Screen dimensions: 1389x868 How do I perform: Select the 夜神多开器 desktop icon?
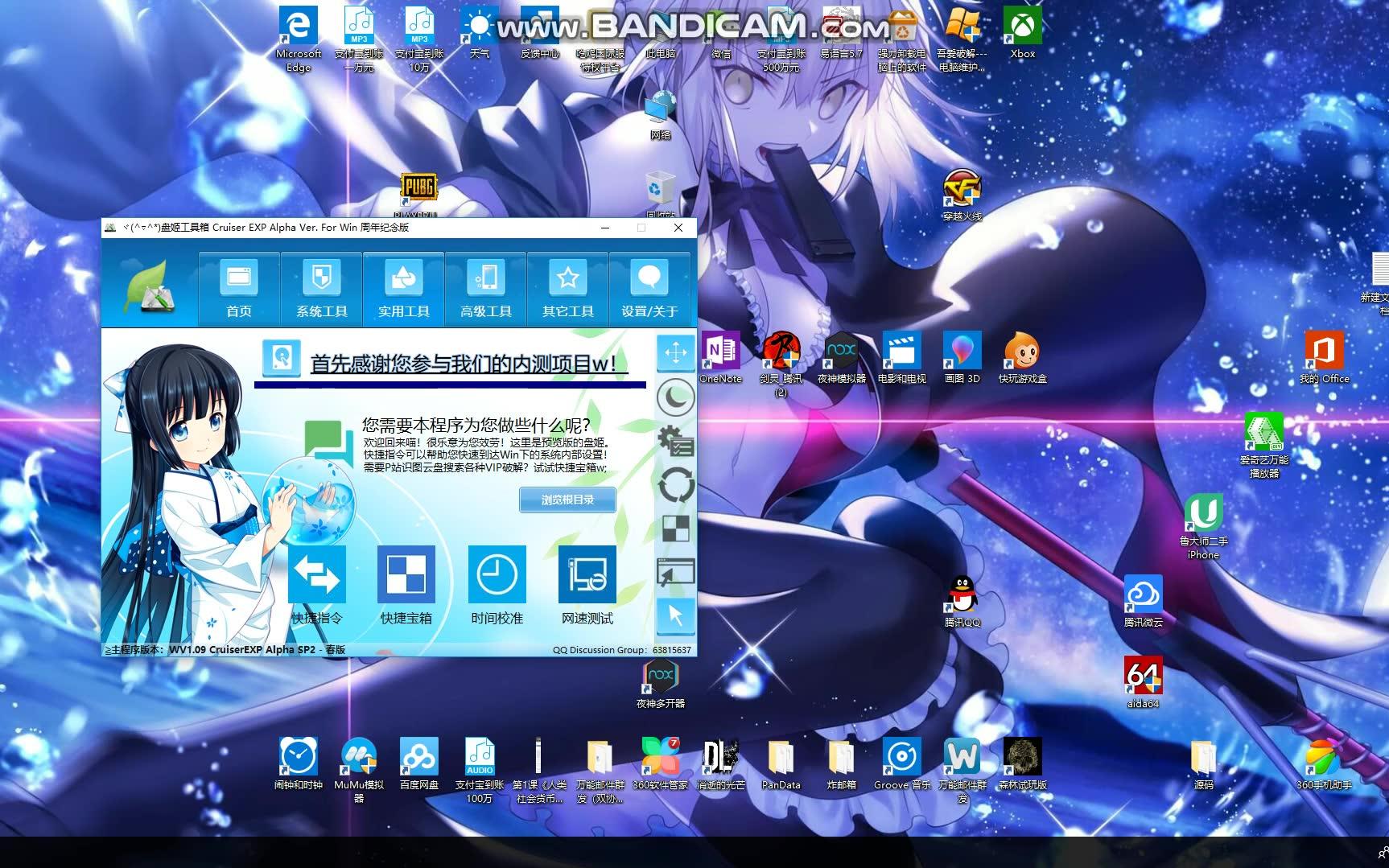[661, 684]
